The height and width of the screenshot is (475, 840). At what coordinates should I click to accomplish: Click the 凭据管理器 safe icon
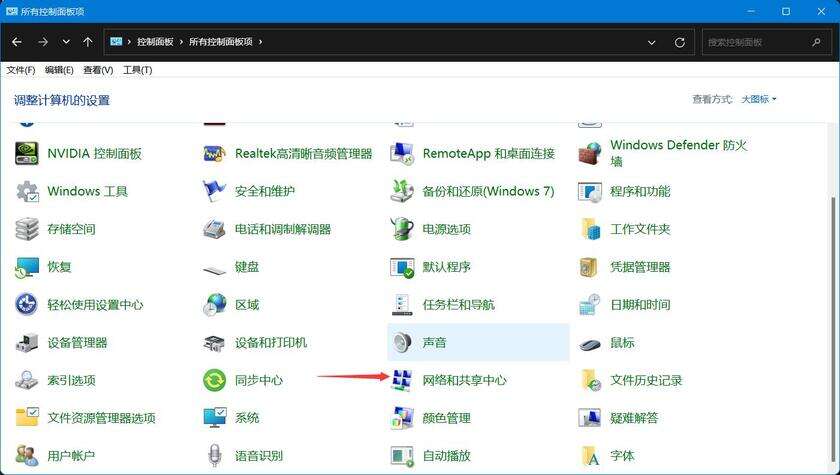(590, 267)
